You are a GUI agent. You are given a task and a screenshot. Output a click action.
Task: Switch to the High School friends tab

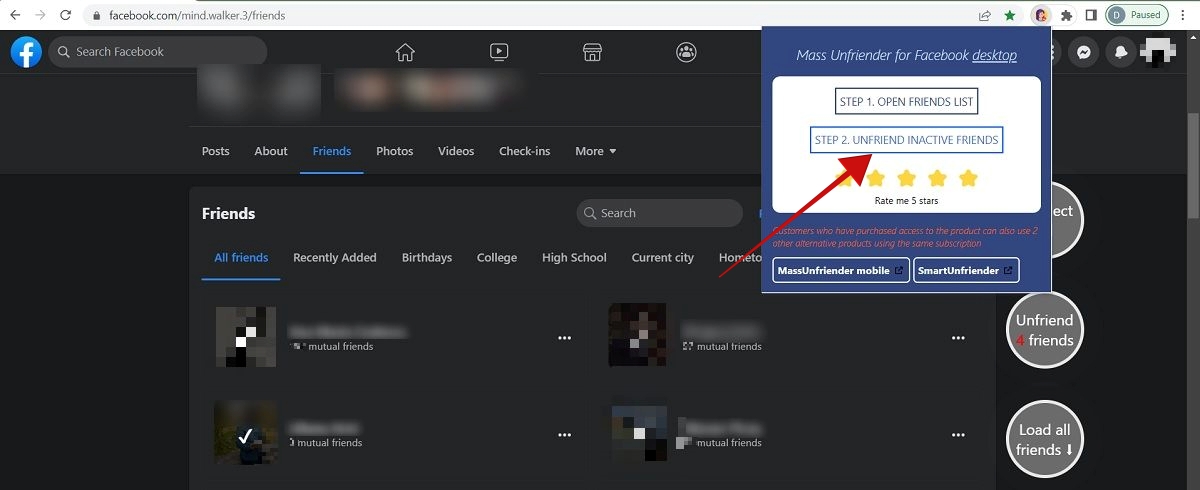coord(574,257)
